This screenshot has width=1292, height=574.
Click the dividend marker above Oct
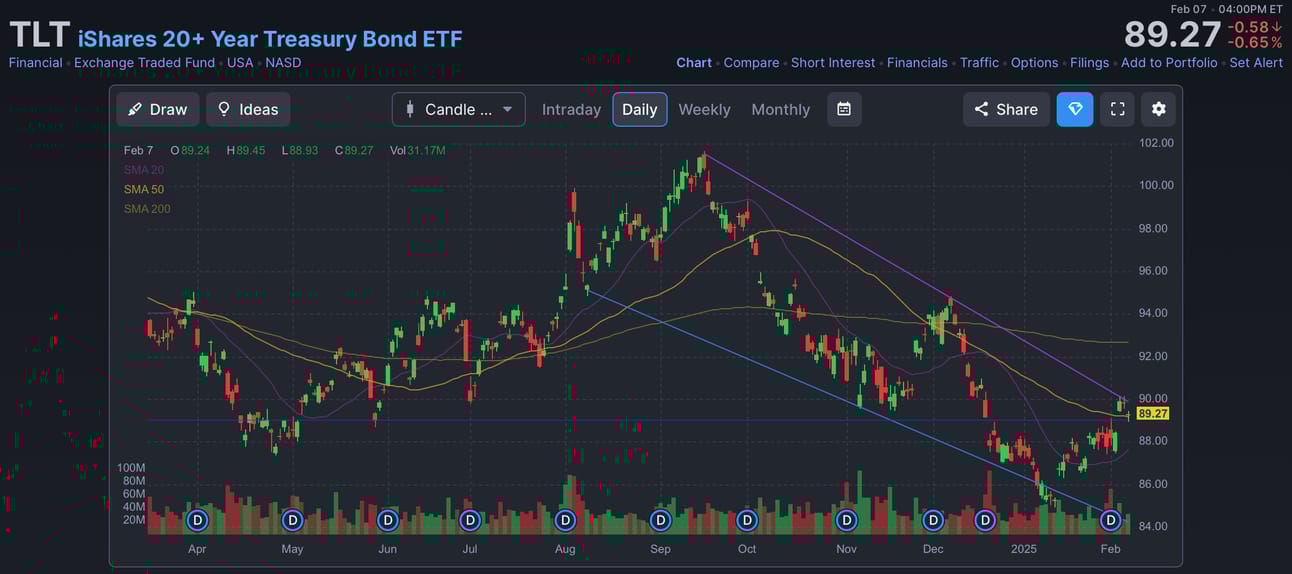pyautogui.click(x=747, y=520)
